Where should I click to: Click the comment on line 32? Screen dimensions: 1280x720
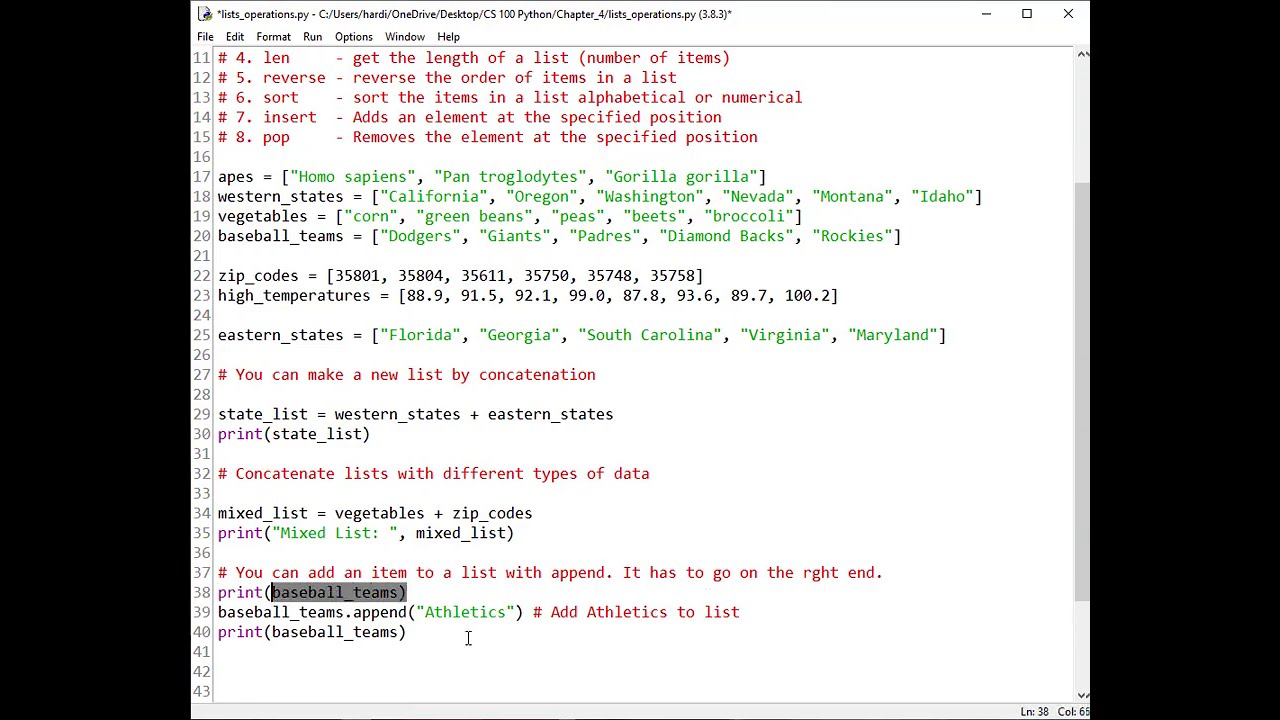pyautogui.click(x=434, y=474)
